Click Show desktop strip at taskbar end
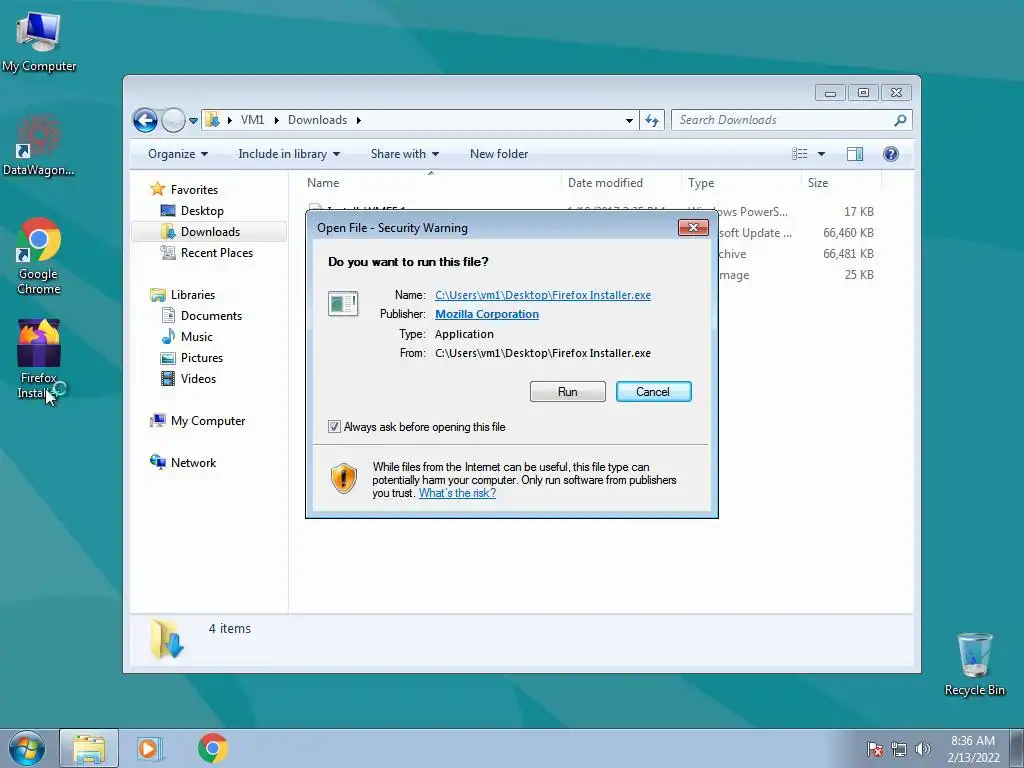The image size is (1024, 768). tap(1017, 748)
